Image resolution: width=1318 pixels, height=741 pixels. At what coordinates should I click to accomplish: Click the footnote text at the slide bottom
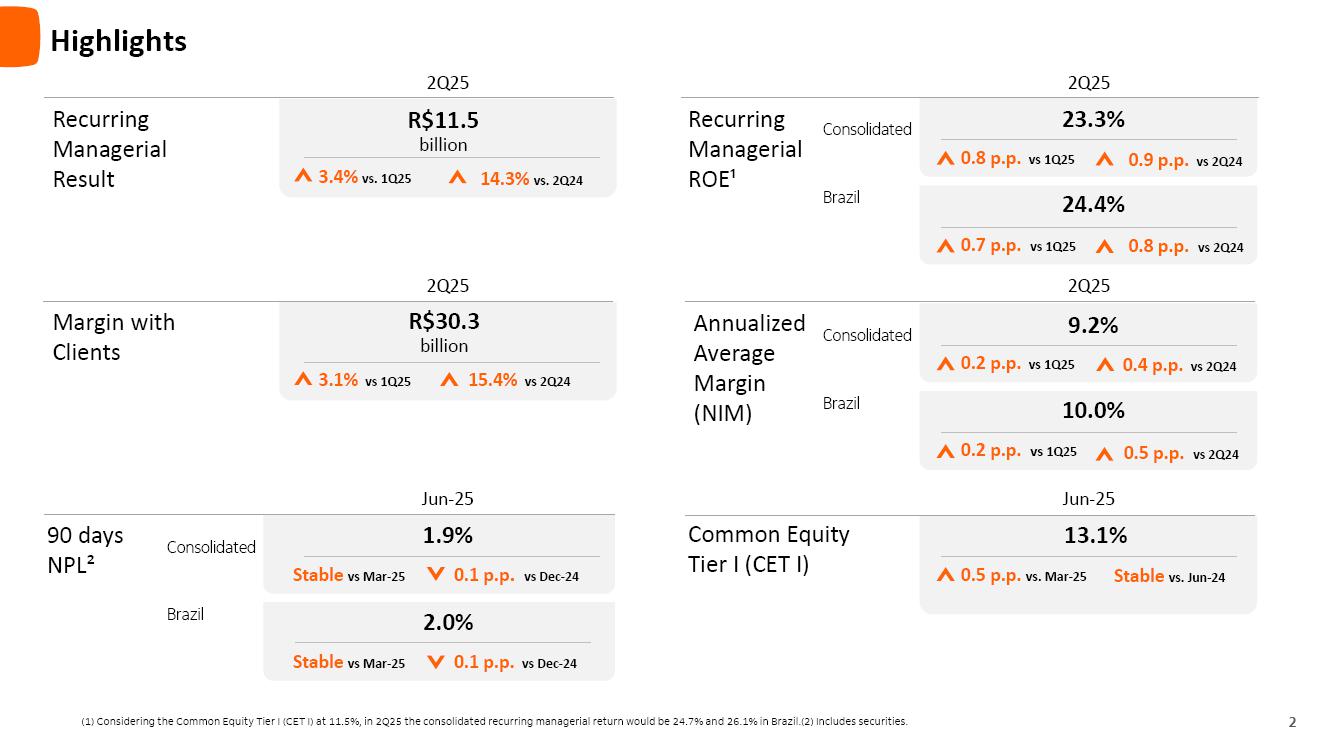494,721
